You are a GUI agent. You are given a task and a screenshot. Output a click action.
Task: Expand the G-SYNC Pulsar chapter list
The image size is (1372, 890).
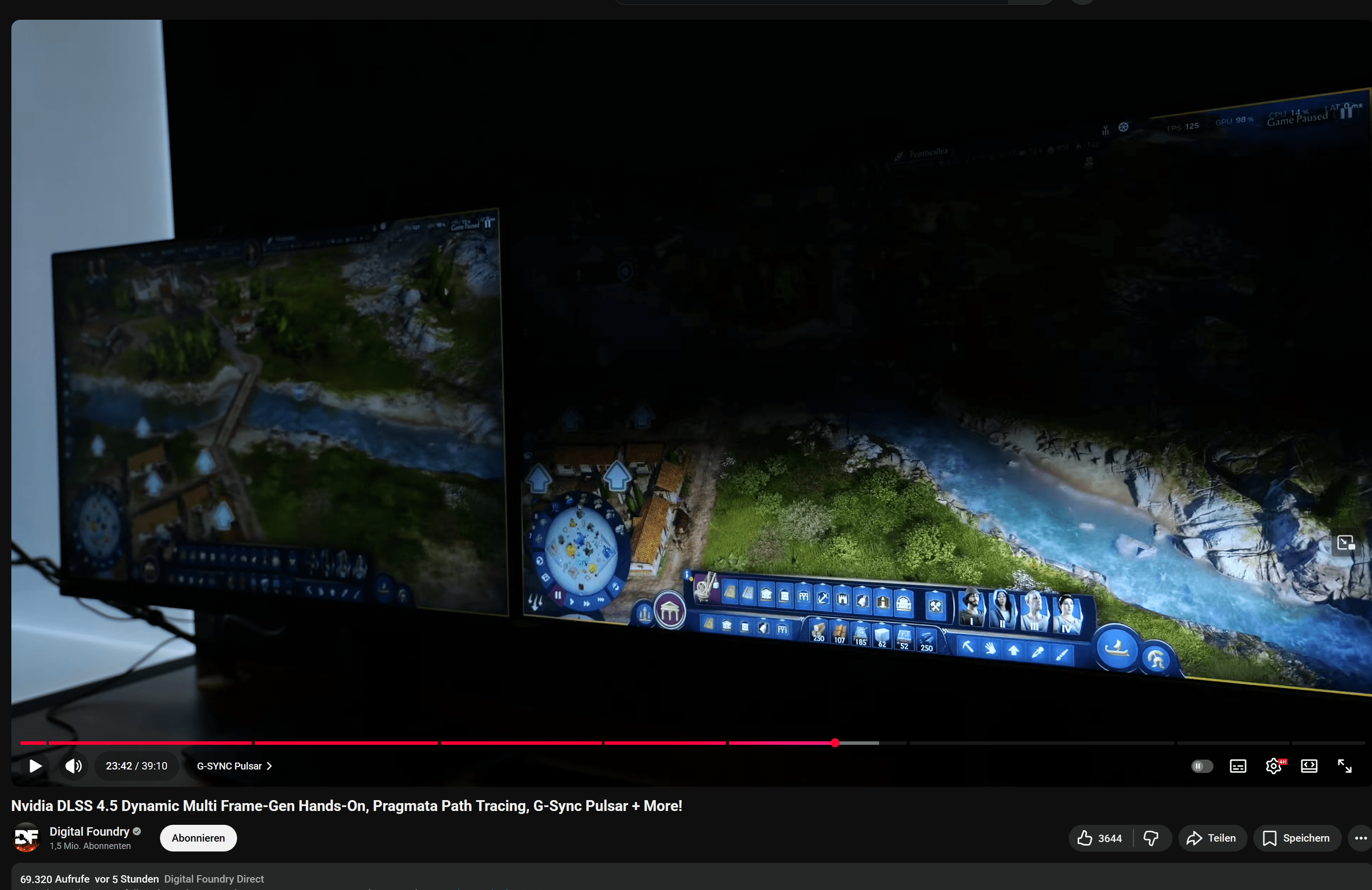pos(234,766)
